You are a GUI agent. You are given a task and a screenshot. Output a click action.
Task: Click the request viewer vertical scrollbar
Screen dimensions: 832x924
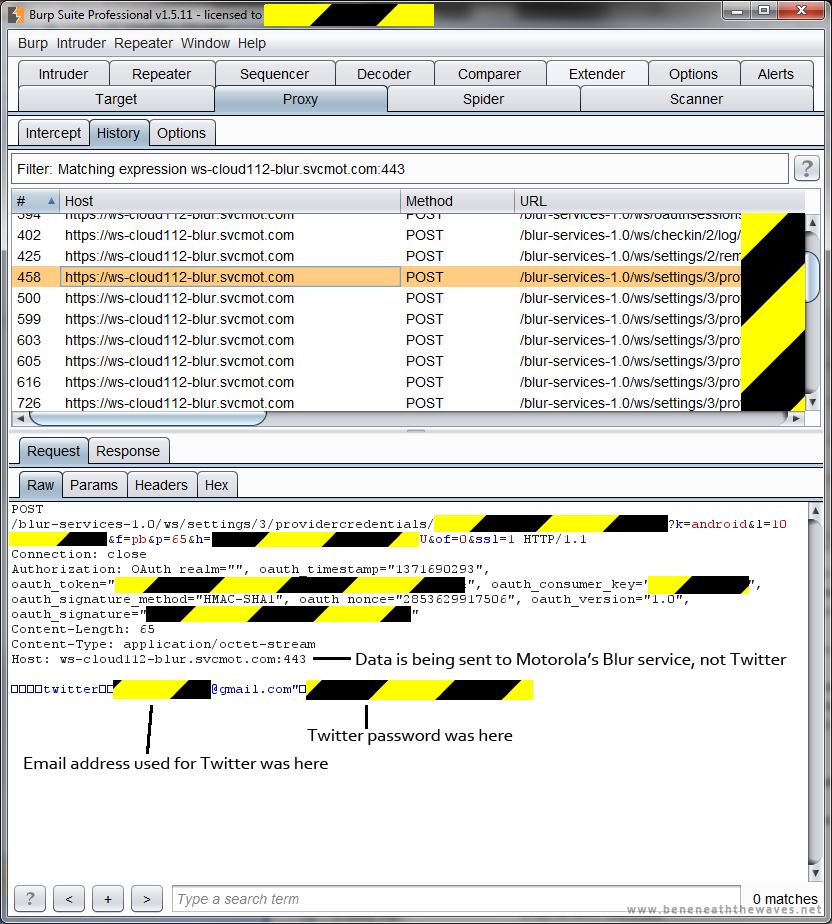coord(815,691)
